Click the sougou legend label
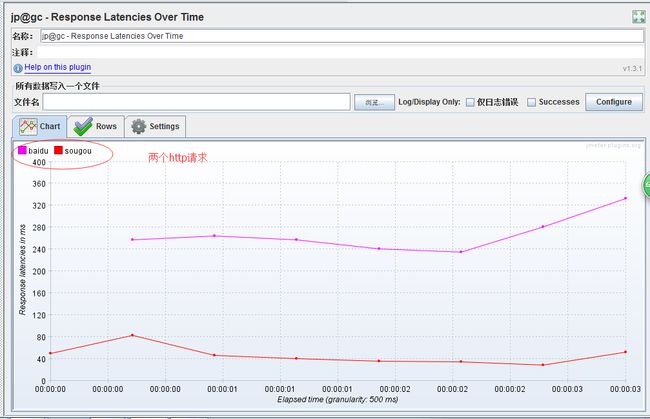Viewport: 650px width, 419px height. tap(78, 151)
